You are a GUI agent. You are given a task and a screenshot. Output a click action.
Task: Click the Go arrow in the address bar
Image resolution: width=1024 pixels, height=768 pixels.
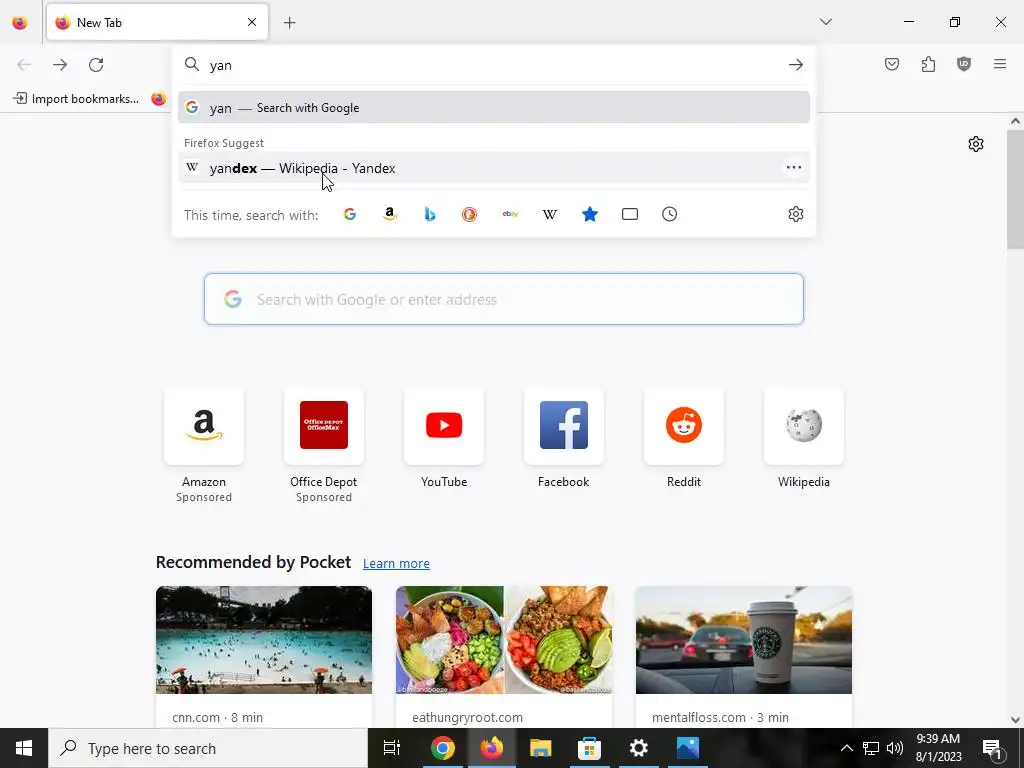[795, 65]
